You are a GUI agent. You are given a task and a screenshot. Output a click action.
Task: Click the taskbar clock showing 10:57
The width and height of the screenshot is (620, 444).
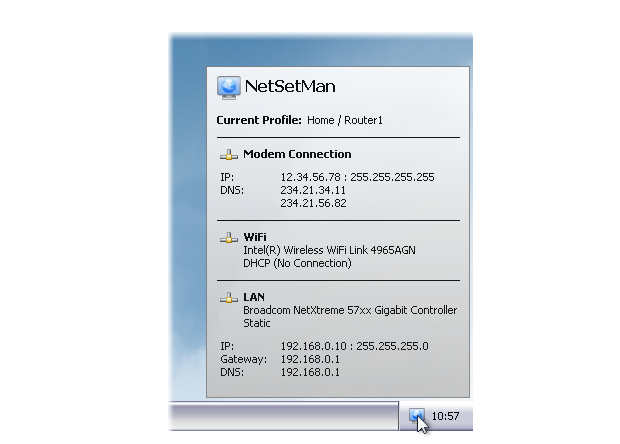pos(445,416)
